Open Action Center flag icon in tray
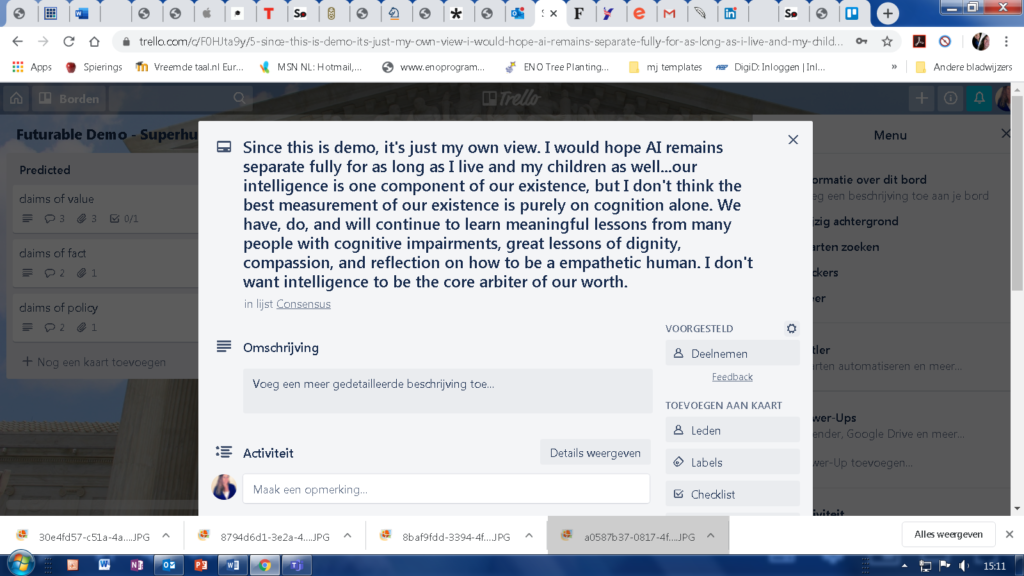This screenshot has width=1024, height=576. 945,566
